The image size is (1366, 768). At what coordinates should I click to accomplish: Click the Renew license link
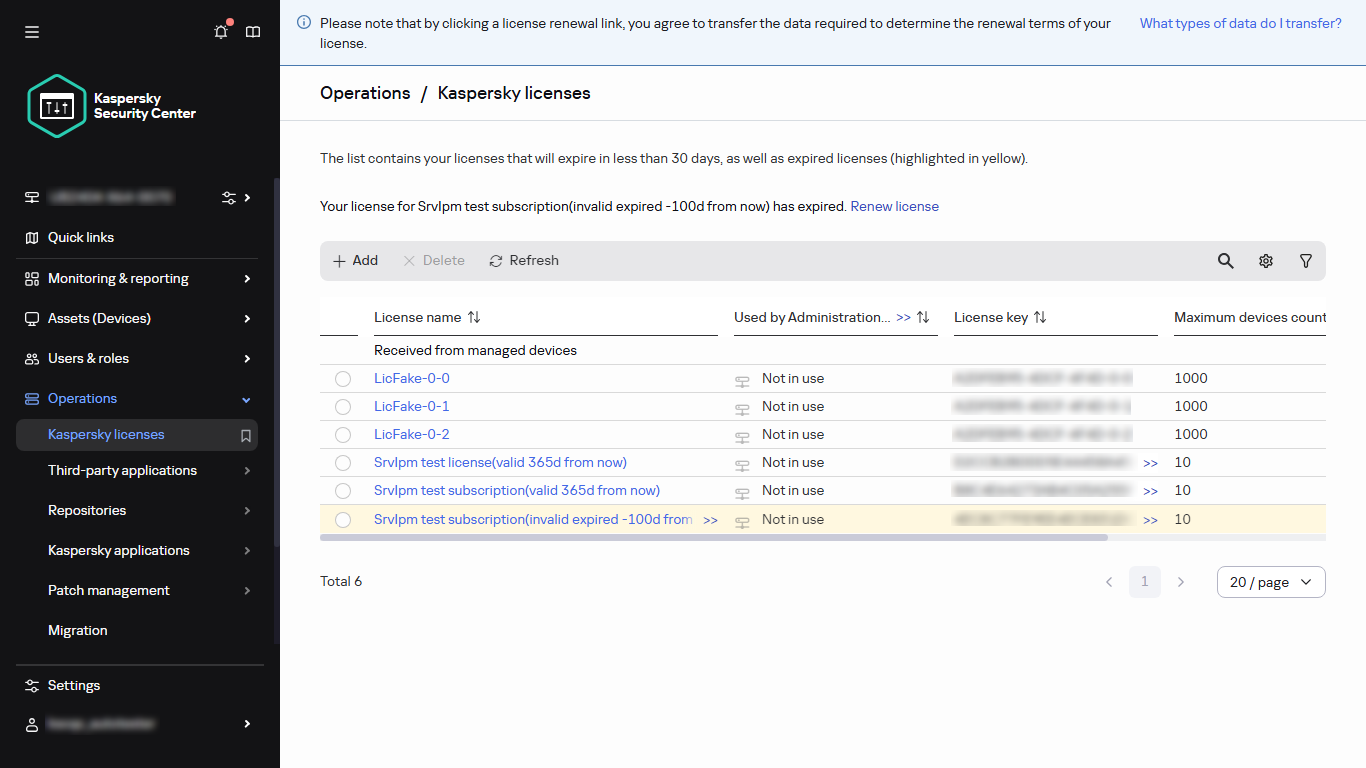894,206
